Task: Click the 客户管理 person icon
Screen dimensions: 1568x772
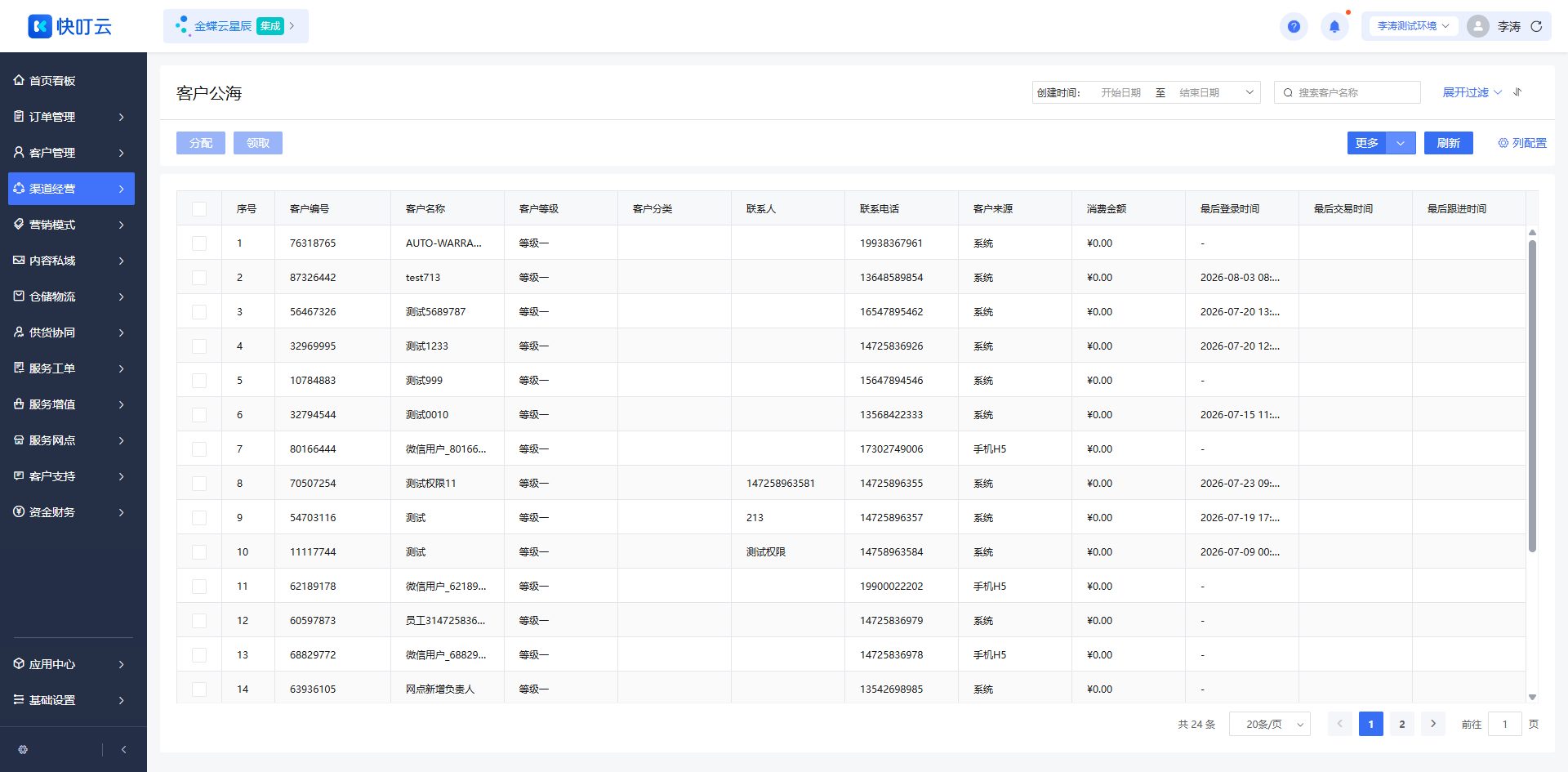Action: tap(19, 152)
